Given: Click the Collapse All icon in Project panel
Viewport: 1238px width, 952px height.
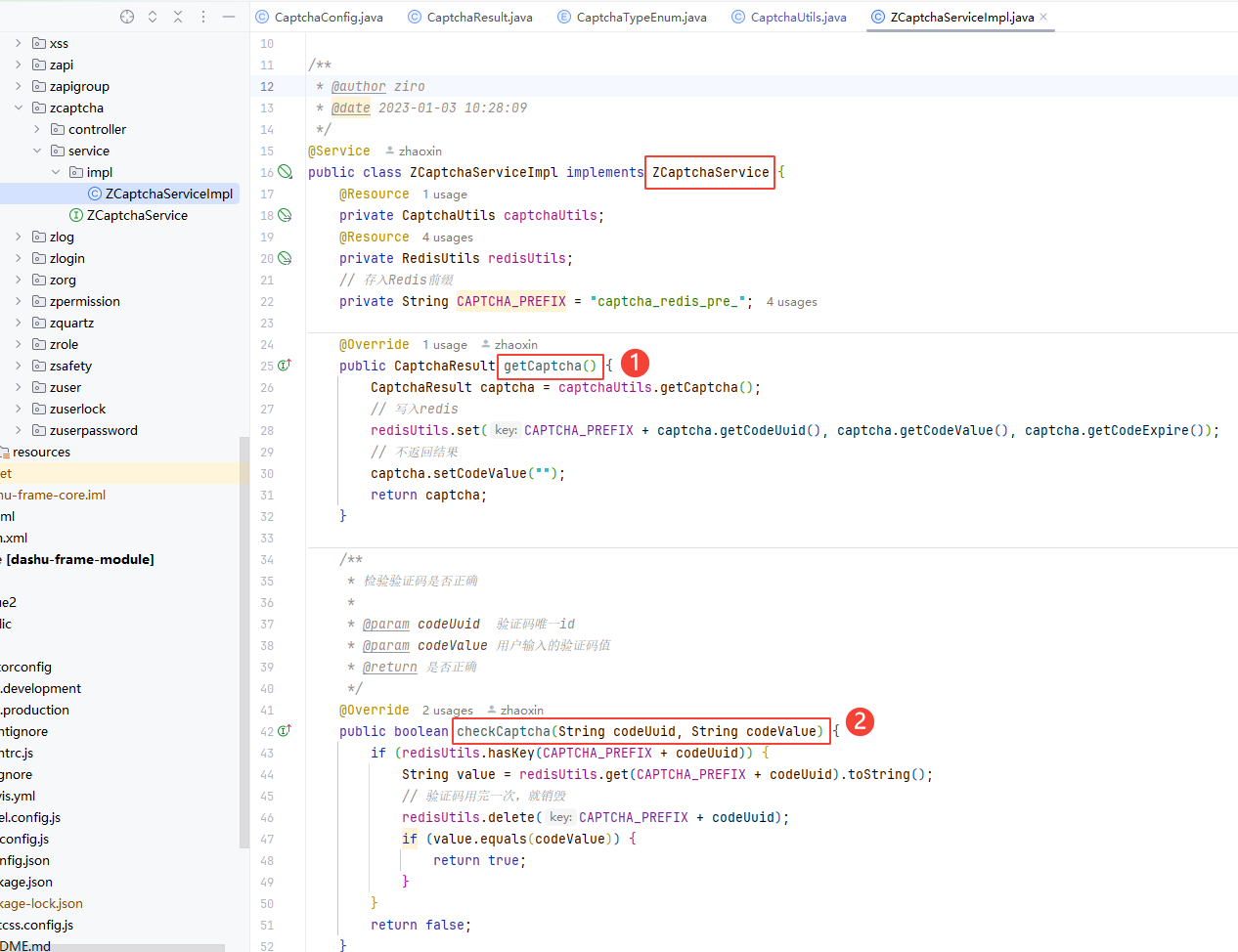Looking at the screenshot, I should [178, 17].
